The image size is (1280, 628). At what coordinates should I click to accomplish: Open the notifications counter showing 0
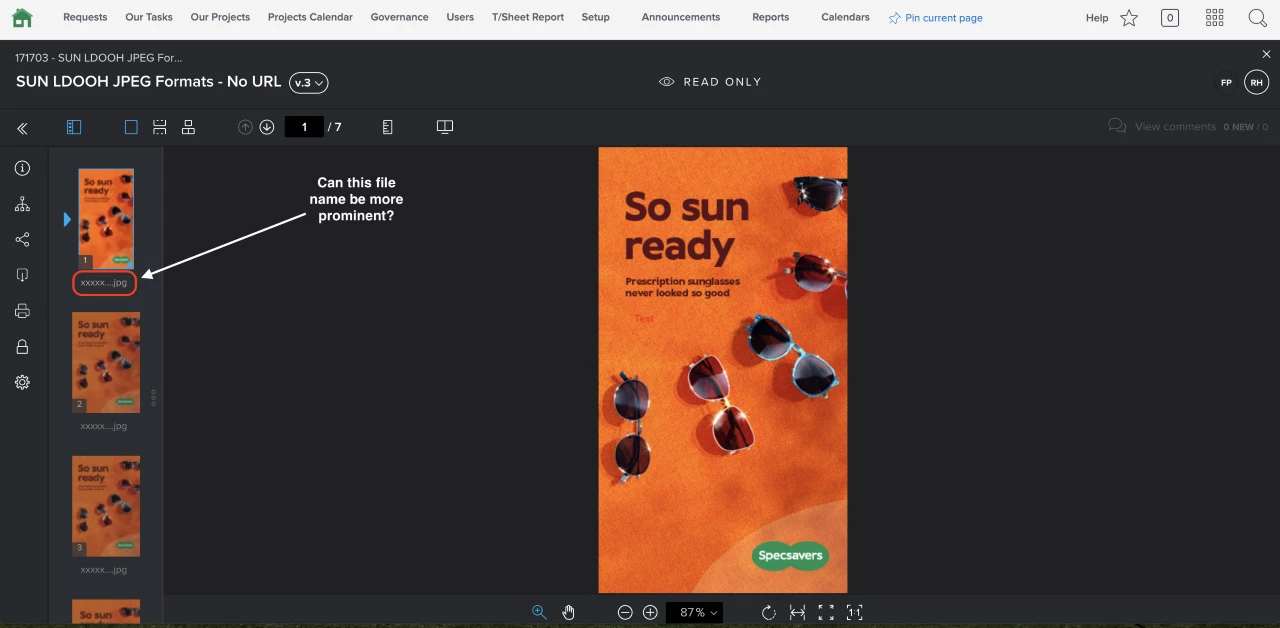pos(1170,18)
